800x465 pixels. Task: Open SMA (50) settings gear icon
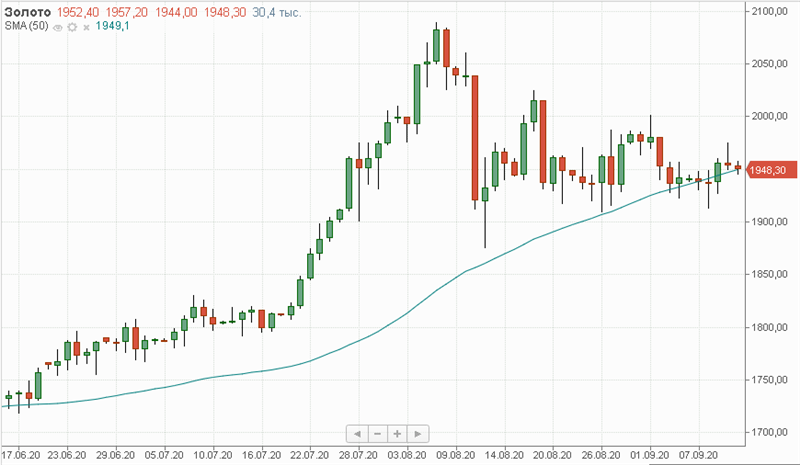click(x=72, y=27)
